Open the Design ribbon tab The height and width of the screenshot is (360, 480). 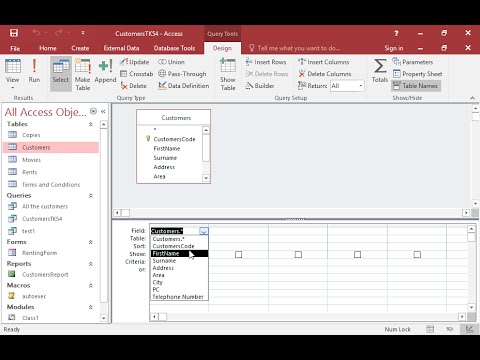222,48
